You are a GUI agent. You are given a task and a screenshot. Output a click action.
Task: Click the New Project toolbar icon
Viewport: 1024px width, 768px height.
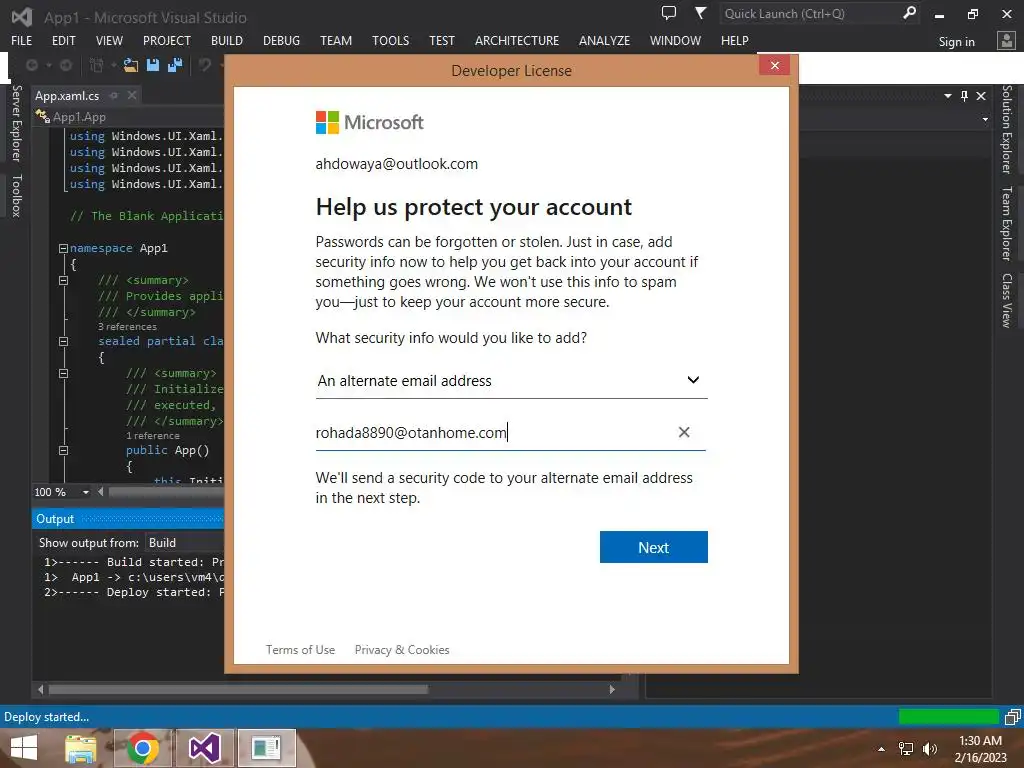coord(96,65)
